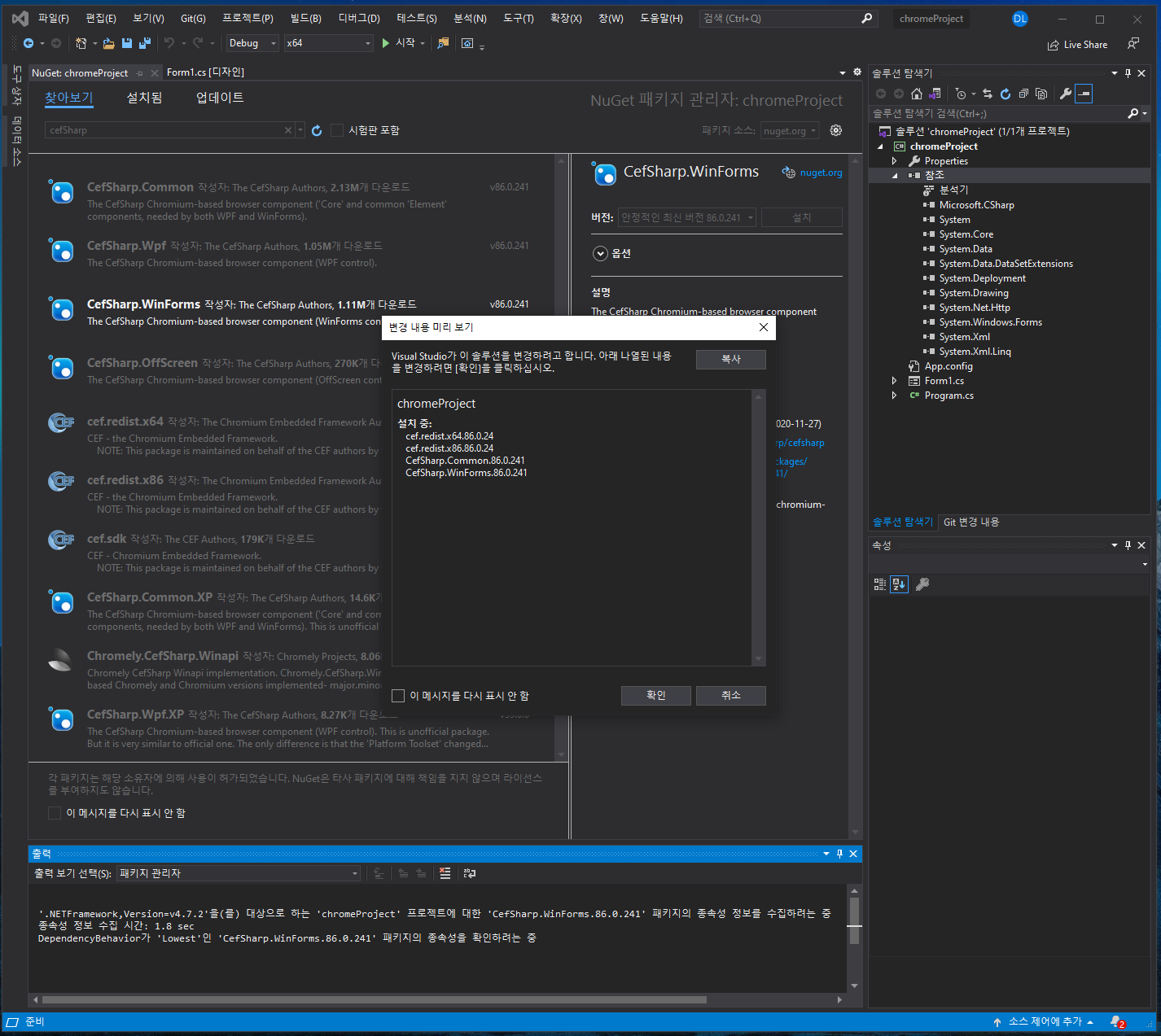
Task: Collapse the chromeProject project node
Action: coord(880,146)
